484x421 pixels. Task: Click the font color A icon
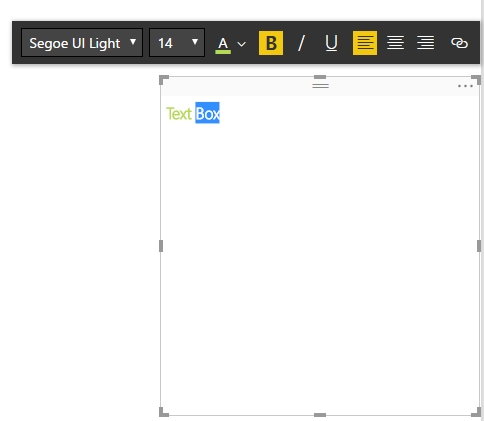point(223,45)
